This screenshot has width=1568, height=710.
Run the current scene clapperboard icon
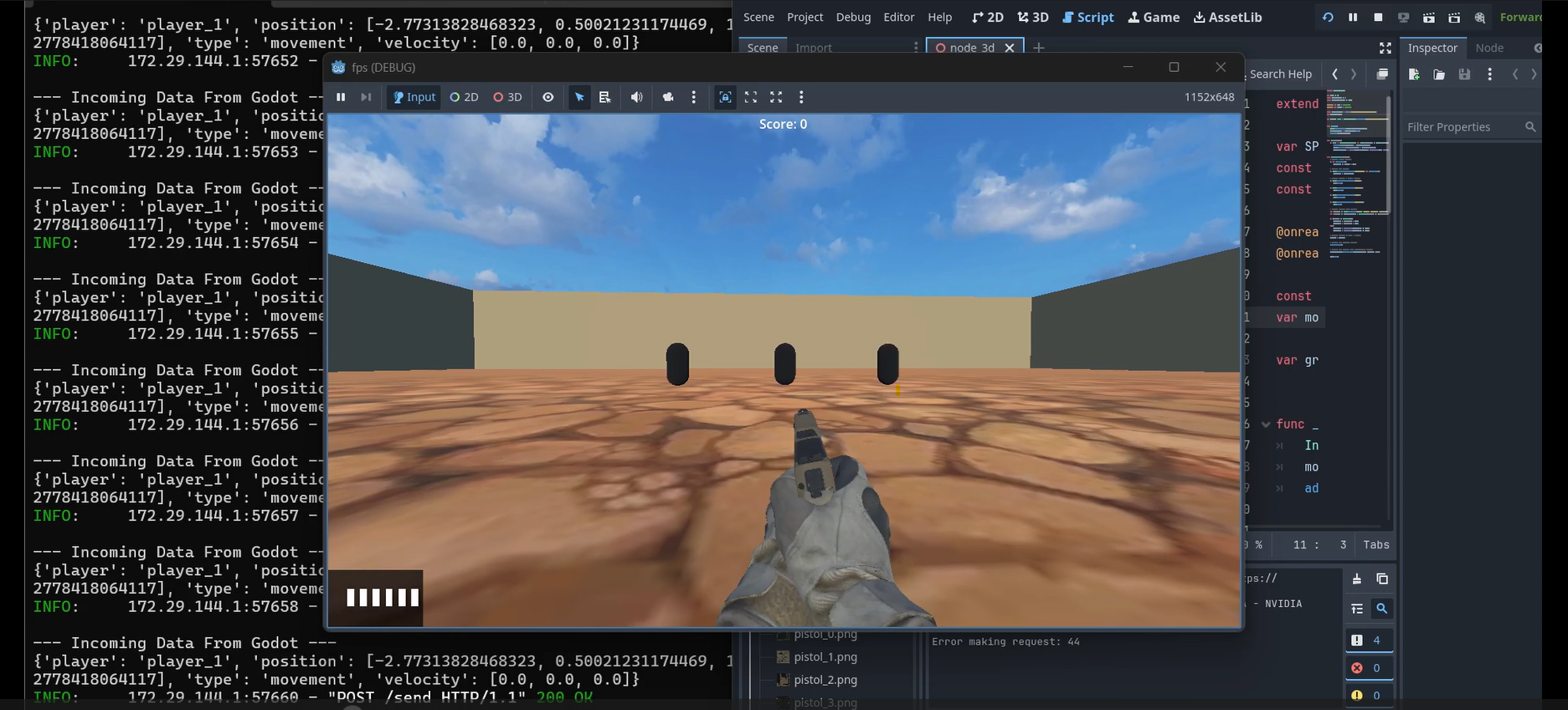coord(1429,17)
